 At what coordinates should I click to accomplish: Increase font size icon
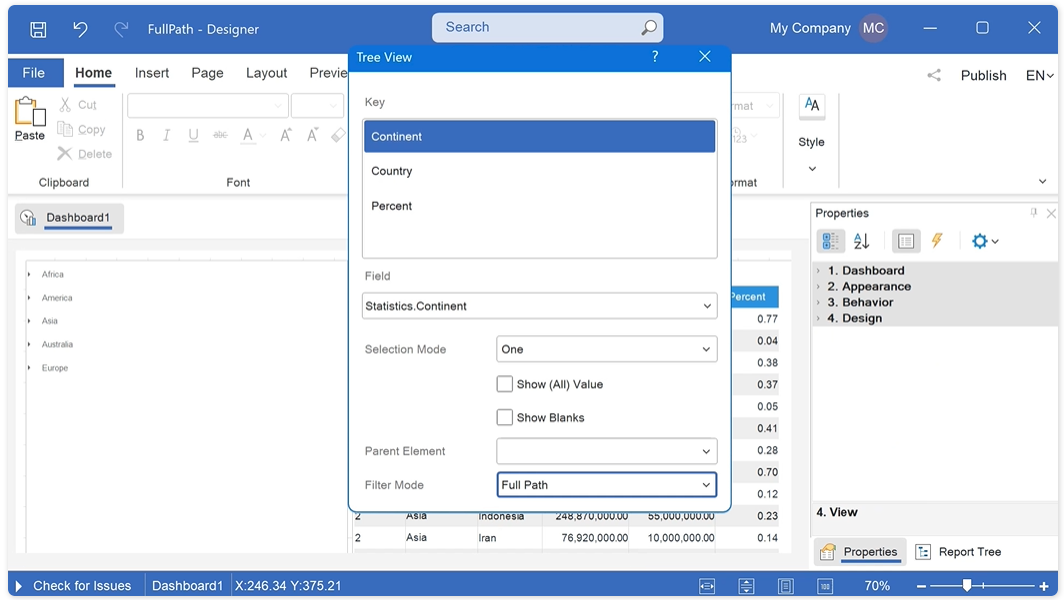tap(286, 135)
